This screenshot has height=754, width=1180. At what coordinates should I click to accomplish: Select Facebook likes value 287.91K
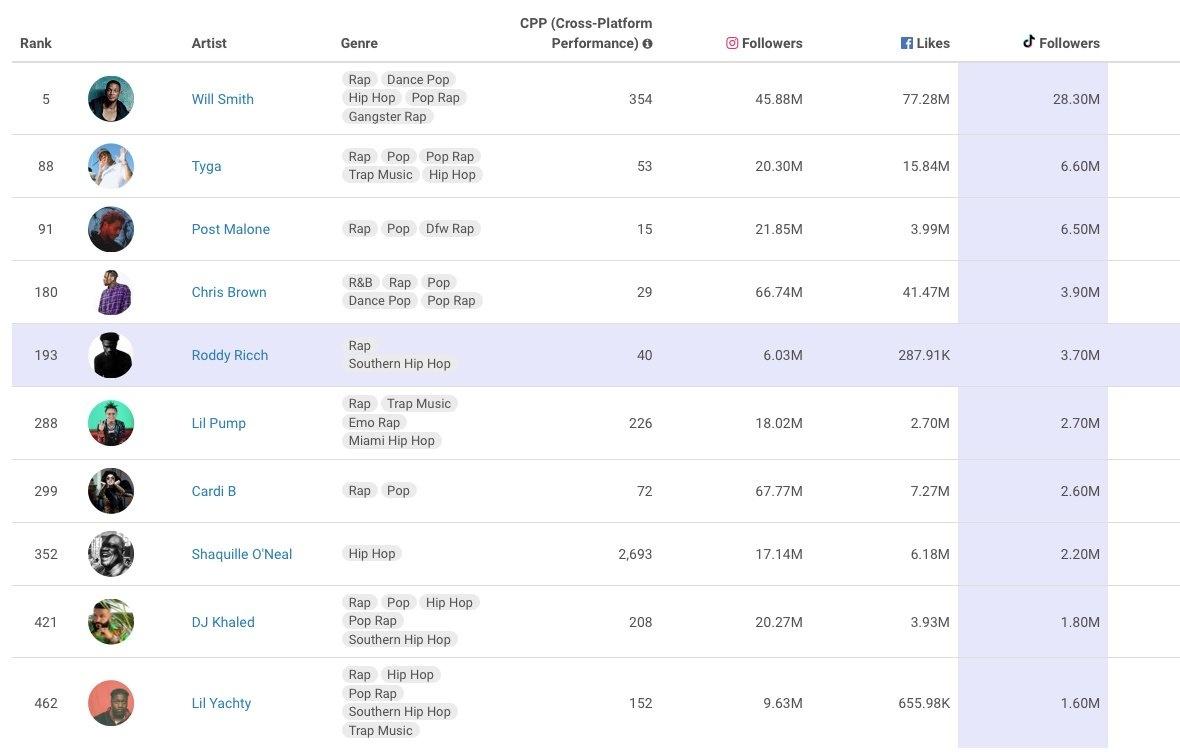pos(924,355)
